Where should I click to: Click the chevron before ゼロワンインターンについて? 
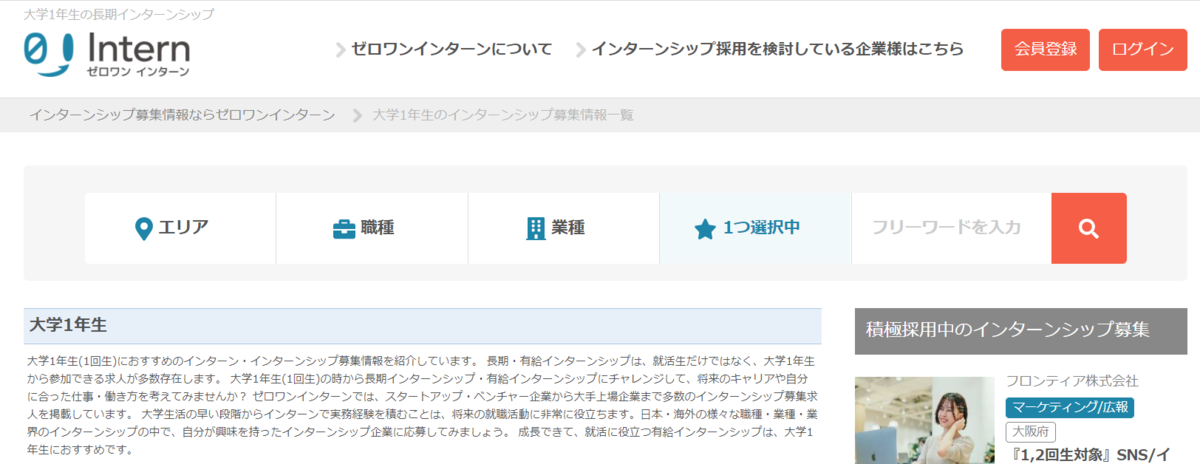pyautogui.click(x=340, y=50)
